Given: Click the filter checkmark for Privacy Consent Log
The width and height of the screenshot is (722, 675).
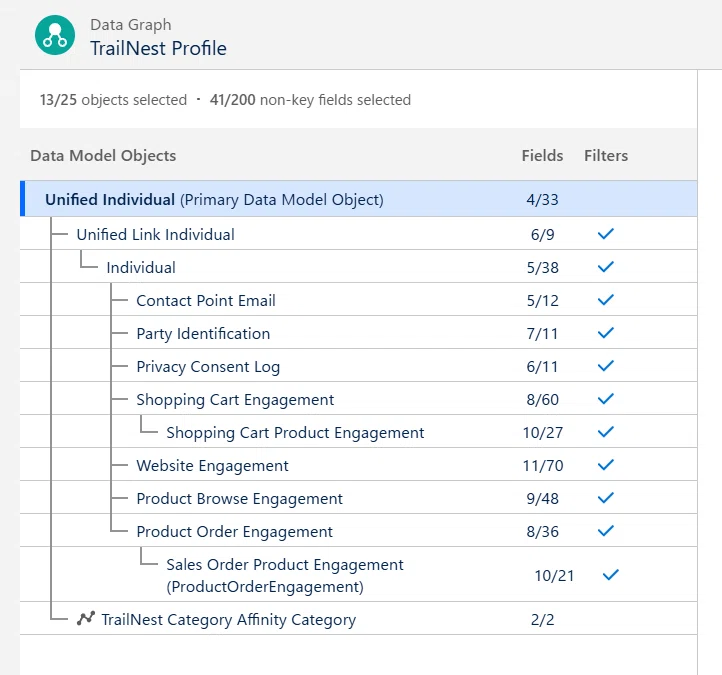Looking at the screenshot, I should pos(606,366).
